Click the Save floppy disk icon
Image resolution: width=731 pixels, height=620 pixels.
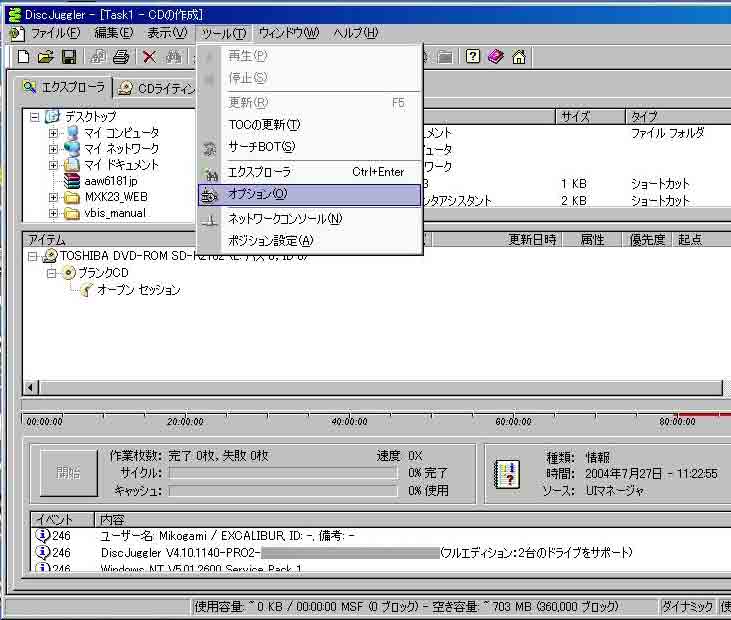[x=69, y=57]
